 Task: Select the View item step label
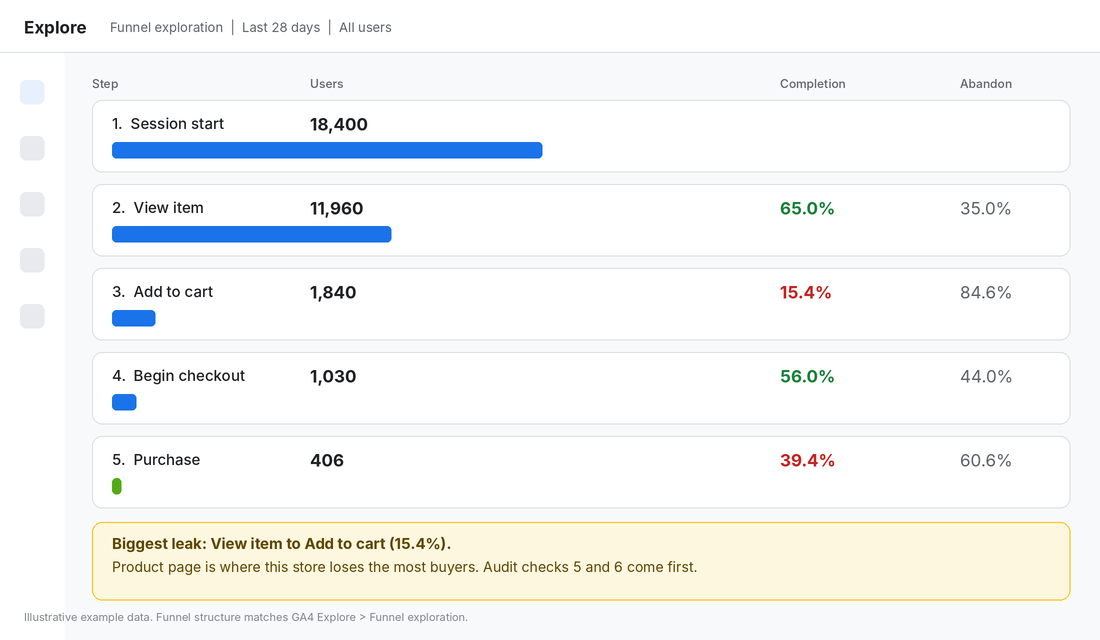pos(158,208)
